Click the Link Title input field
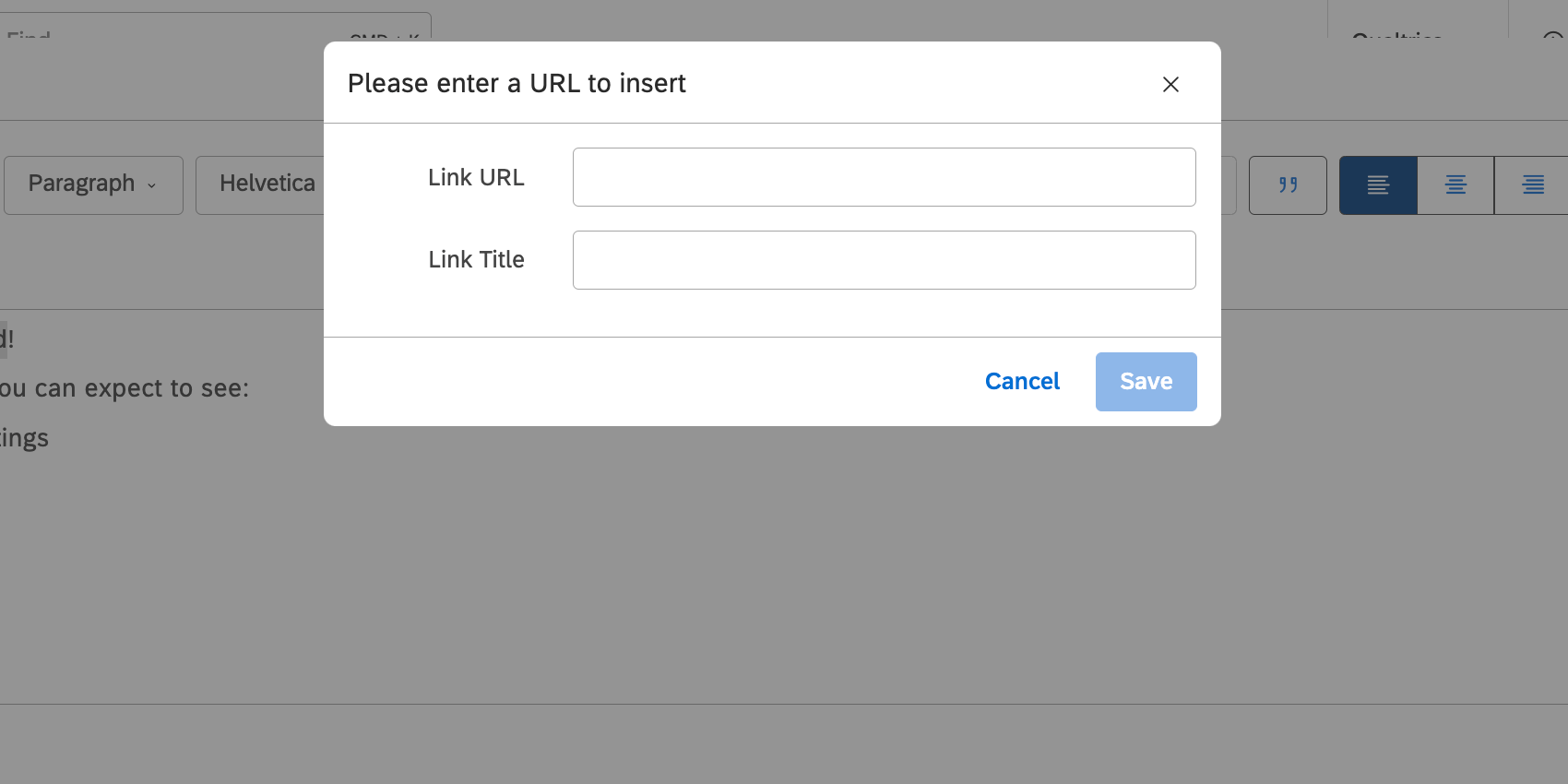The image size is (1568, 784). 883,259
